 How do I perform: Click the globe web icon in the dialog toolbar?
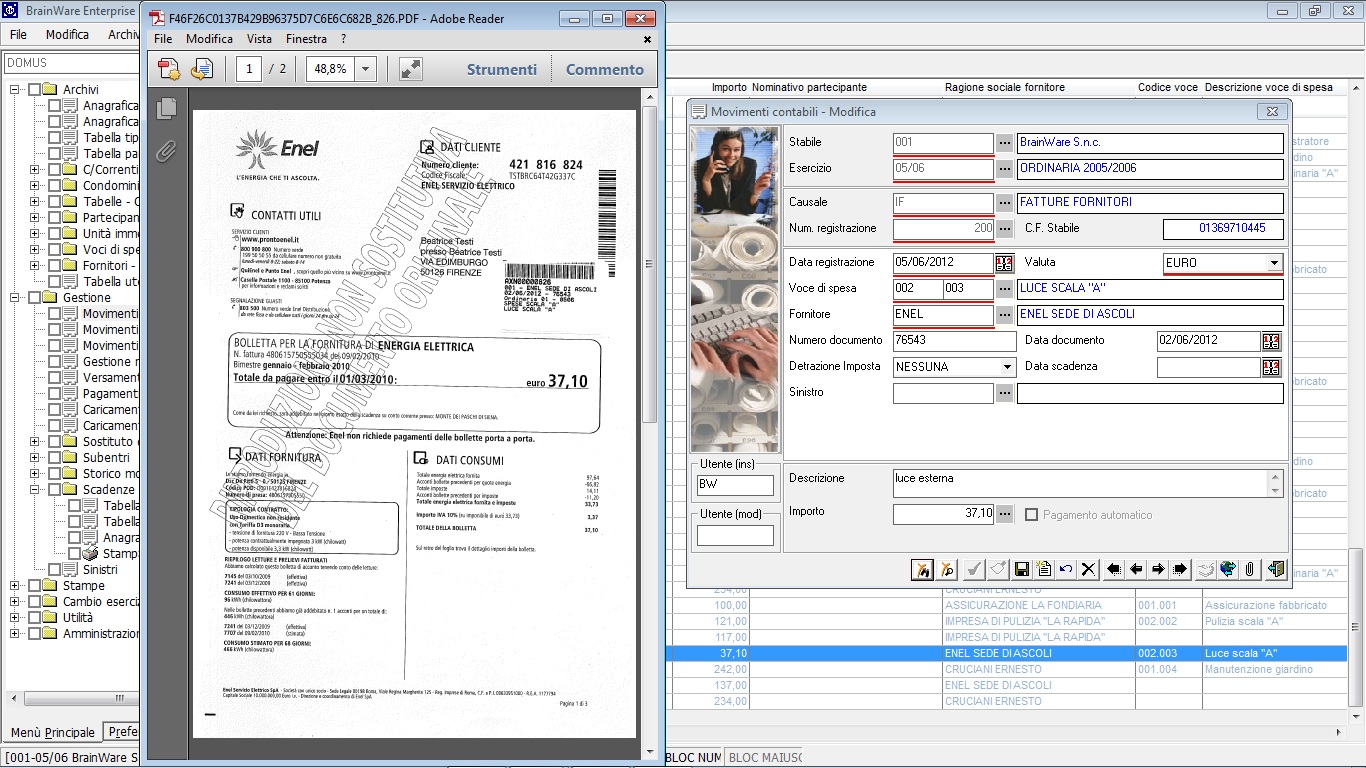click(x=1228, y=569)
